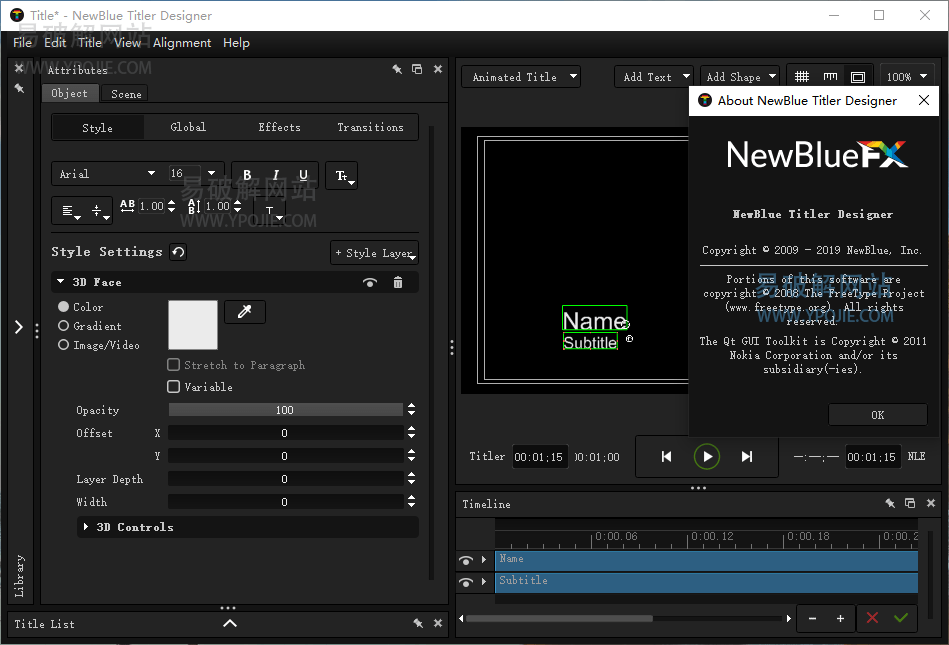Enable the Stretch to Paragraph checkbox
The width and height of the screenshot is (949, 645).
pyautogui.click(x=174, y=365)
